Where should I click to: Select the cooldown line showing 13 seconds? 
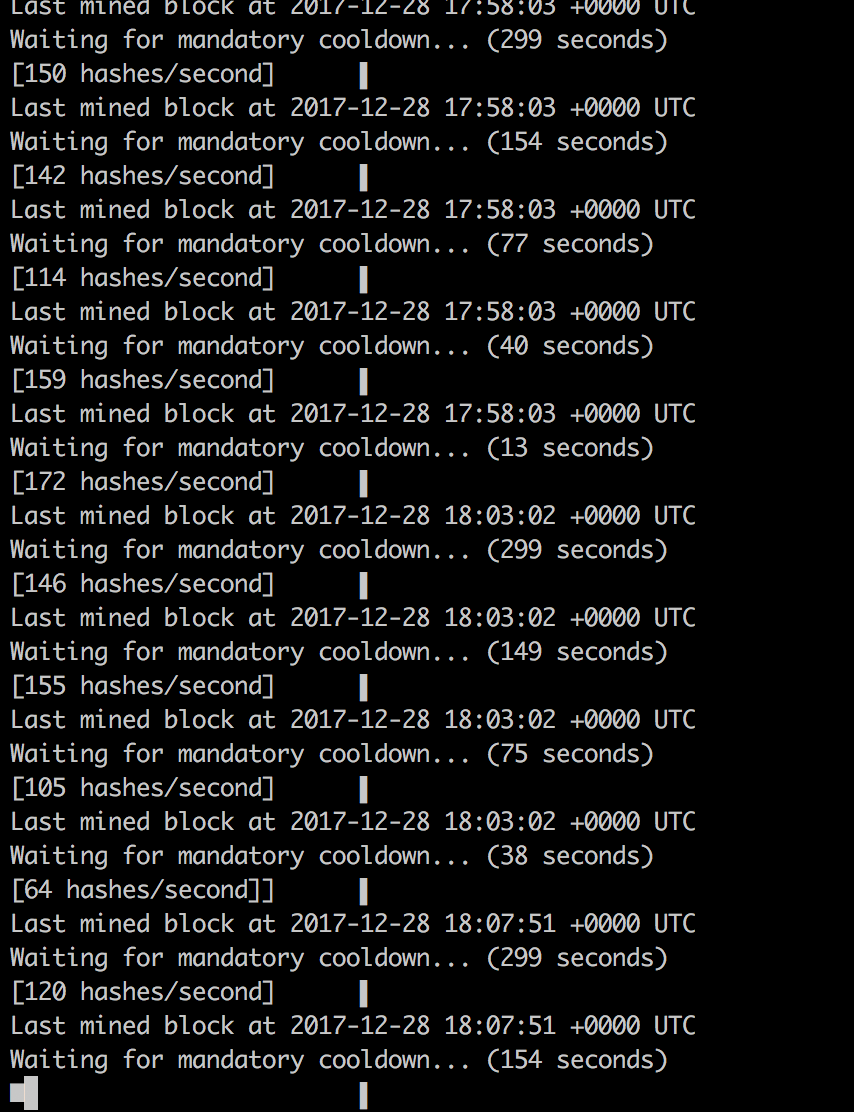(x=332, y=448)
